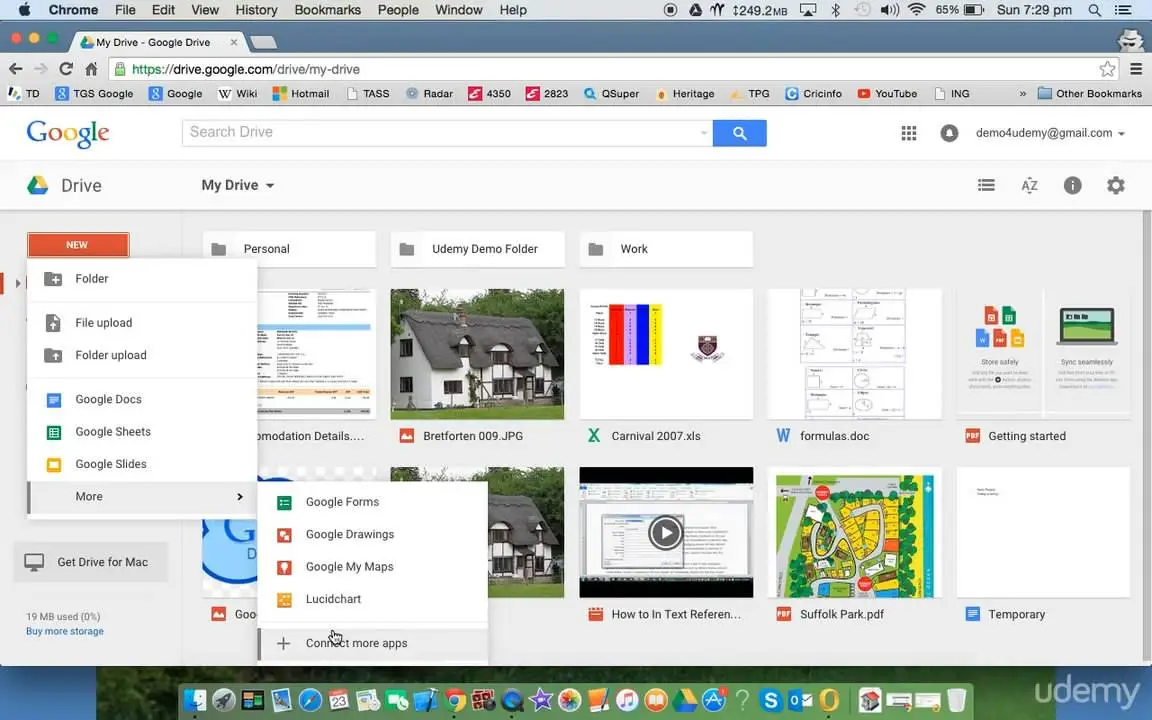Viewport: 1152px width, 720px height.
Task: Click the Google Drive logo icon
Action: [37, 185]
